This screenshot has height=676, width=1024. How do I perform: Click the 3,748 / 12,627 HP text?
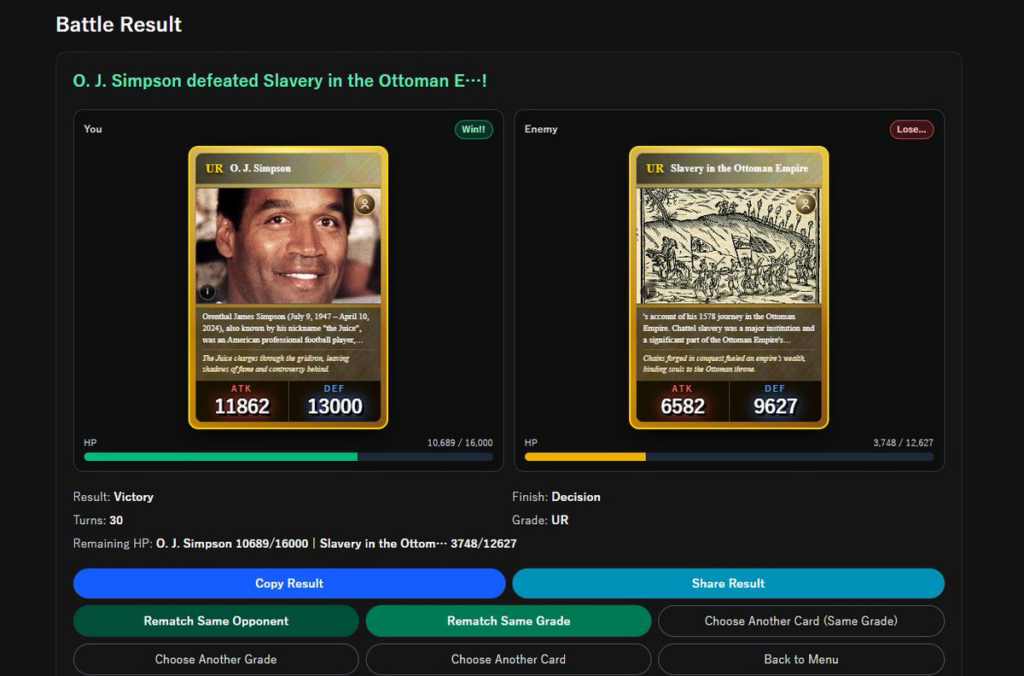click(x=903, y=443)
